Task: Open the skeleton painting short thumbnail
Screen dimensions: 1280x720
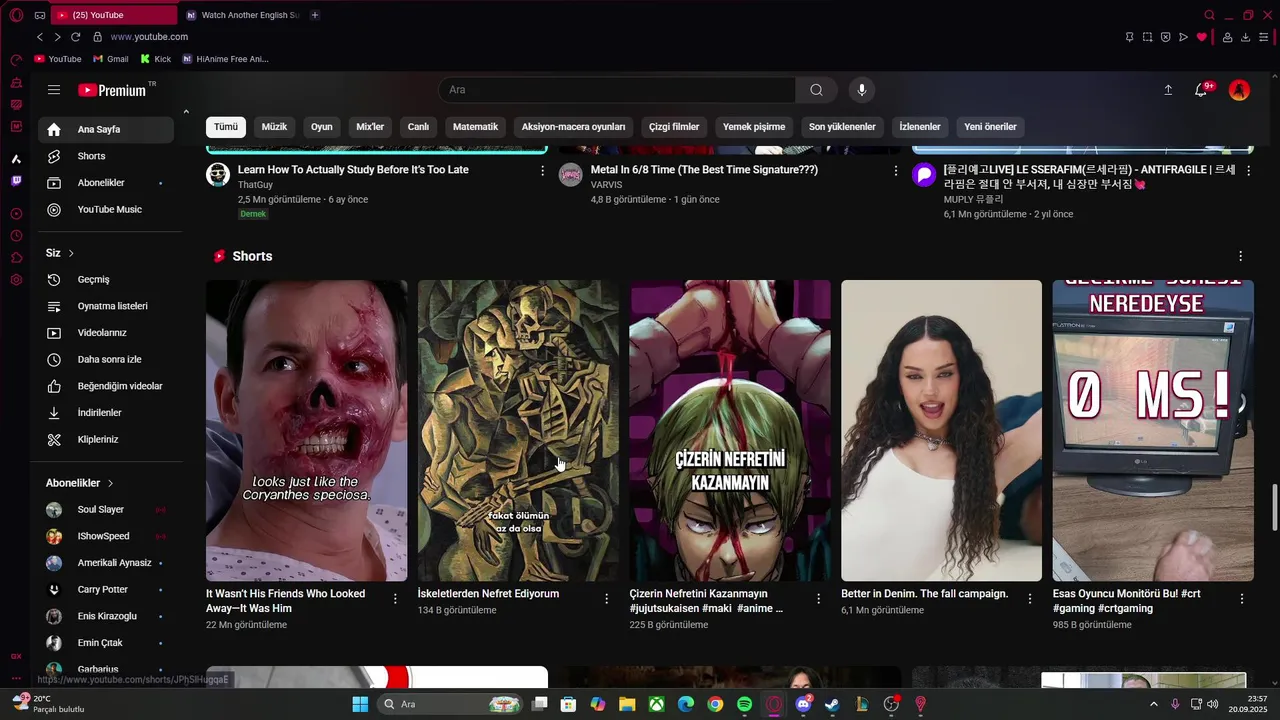Action: pos(518,430)
